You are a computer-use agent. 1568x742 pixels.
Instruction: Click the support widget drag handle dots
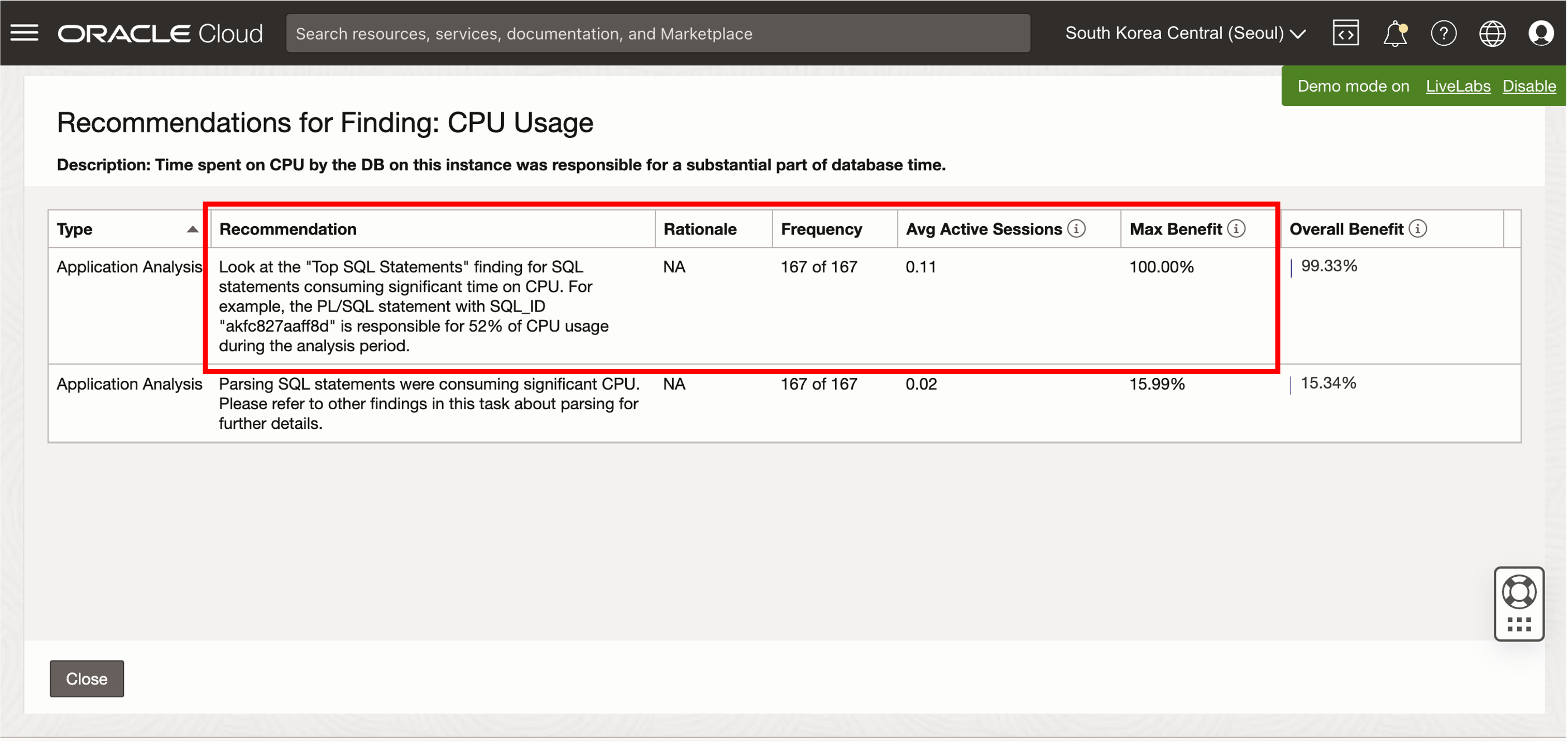[x=1519, y=625]
